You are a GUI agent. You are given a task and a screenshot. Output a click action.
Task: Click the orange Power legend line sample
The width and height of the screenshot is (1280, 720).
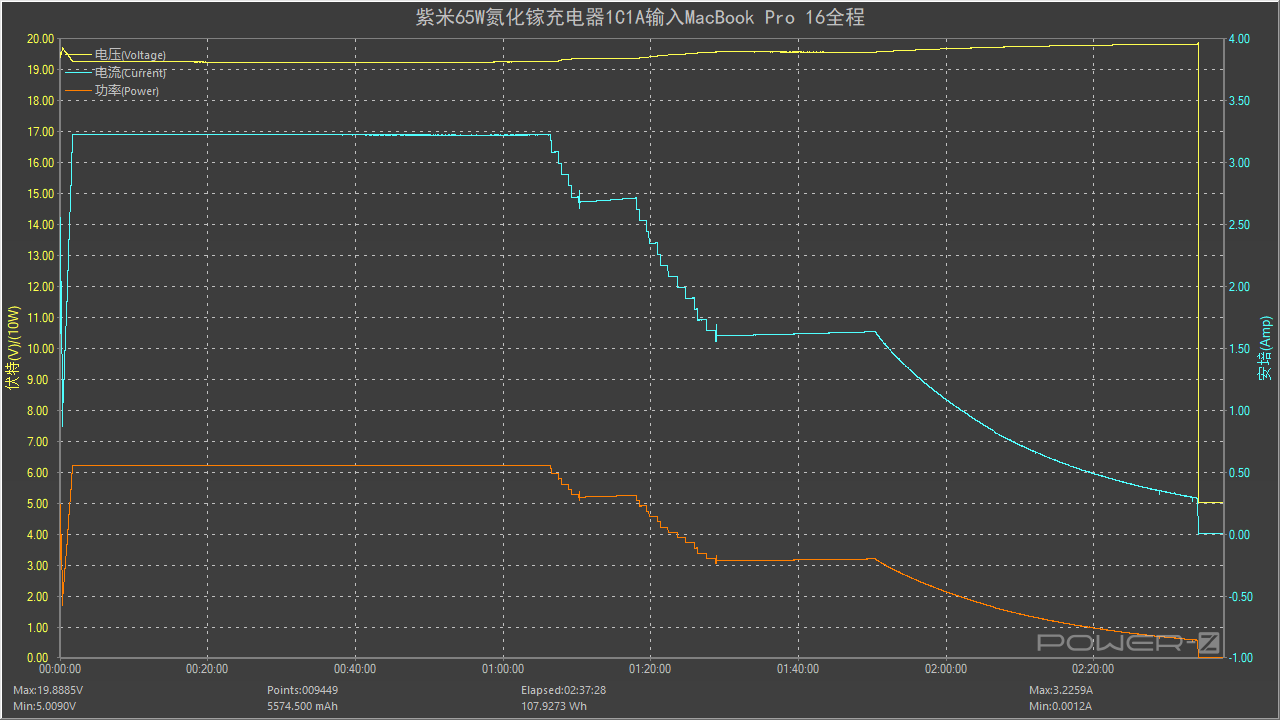pos(78,91)
